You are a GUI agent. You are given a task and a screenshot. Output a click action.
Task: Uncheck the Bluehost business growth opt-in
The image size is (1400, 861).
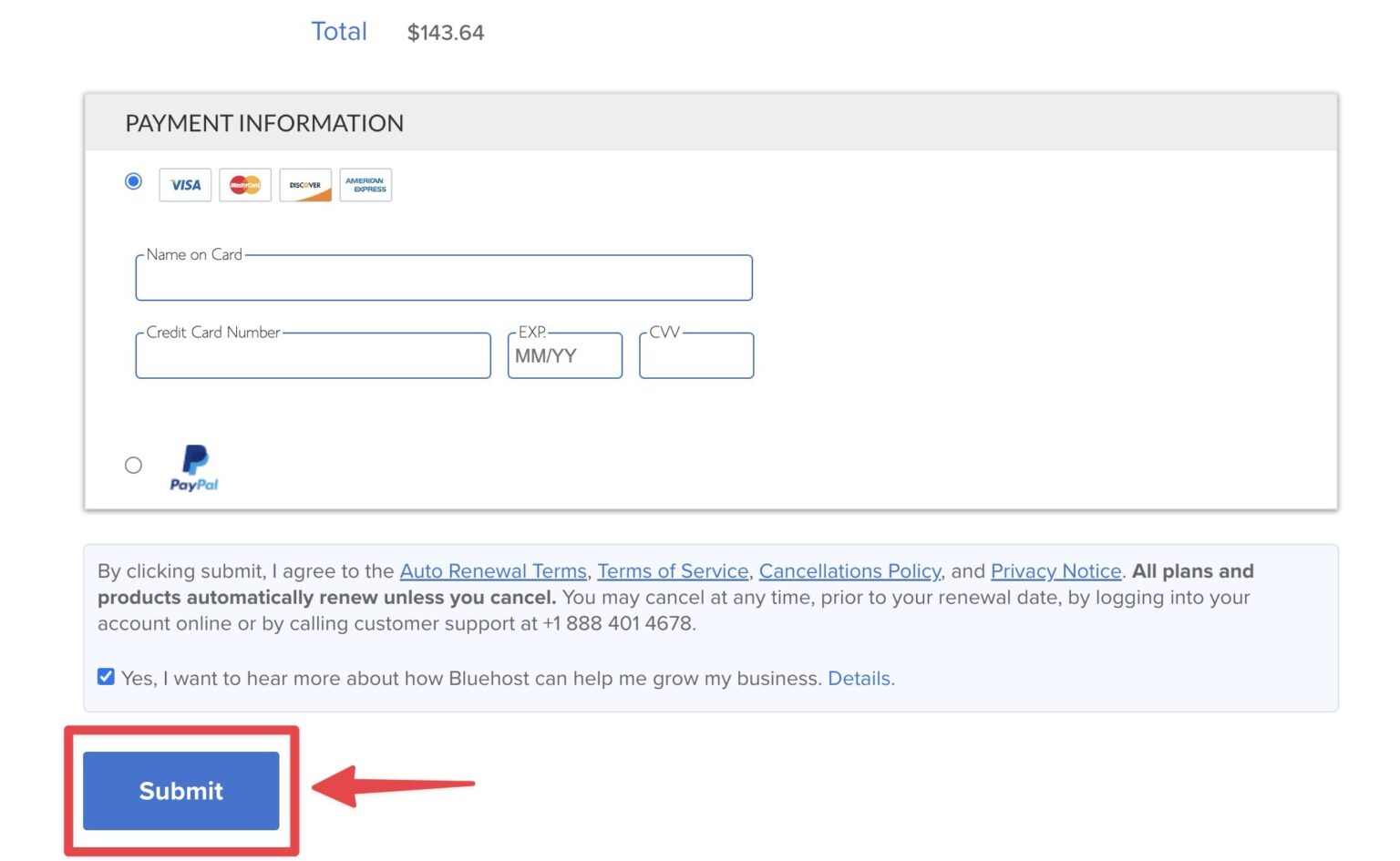coord(106,676)
